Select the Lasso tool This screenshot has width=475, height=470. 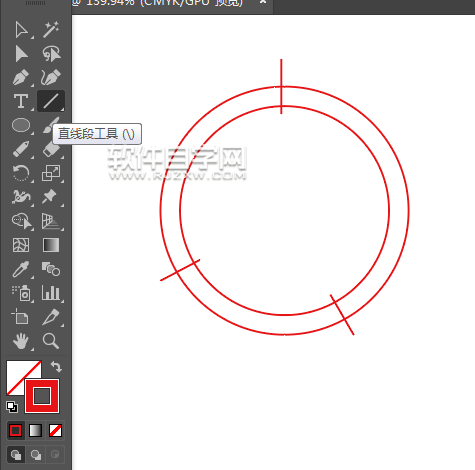(x=51, y=54)
